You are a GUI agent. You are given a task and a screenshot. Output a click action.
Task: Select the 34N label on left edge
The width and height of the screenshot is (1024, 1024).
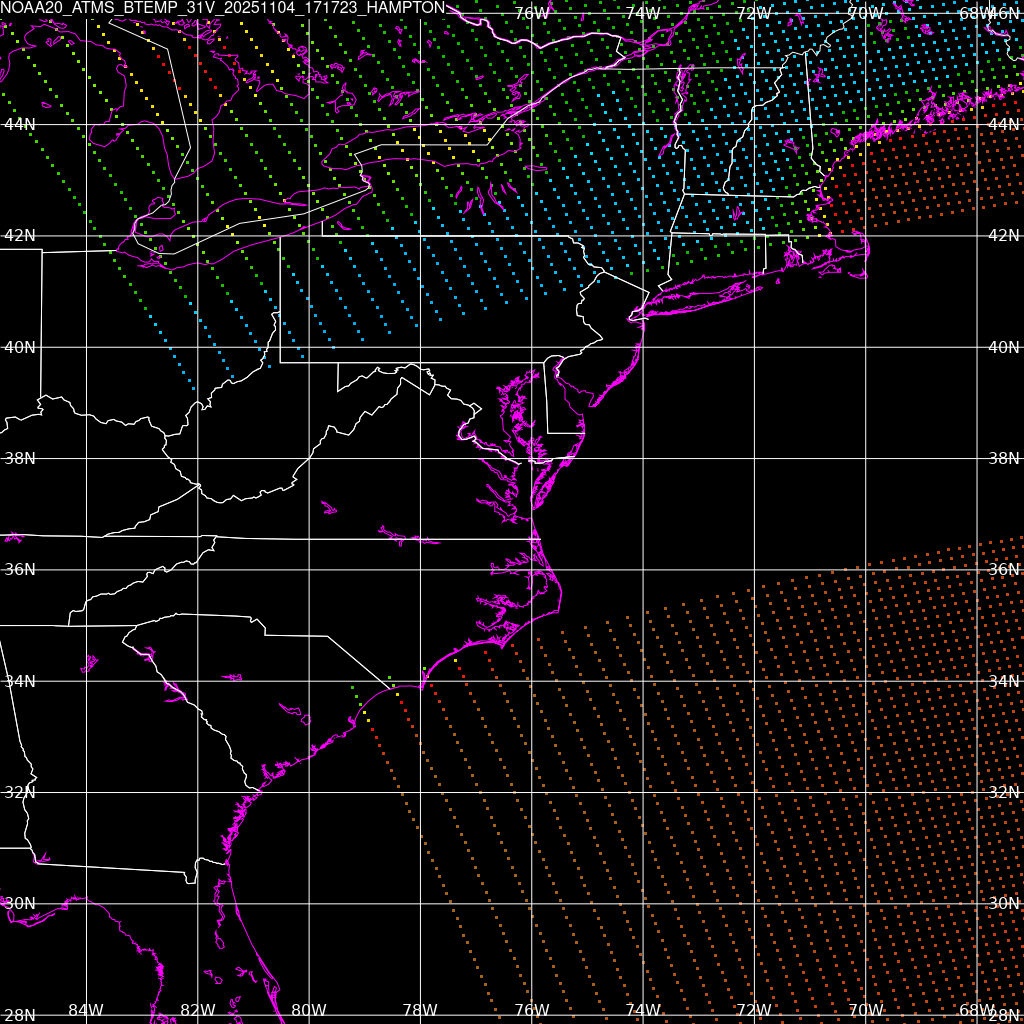(x=20, y=681)
